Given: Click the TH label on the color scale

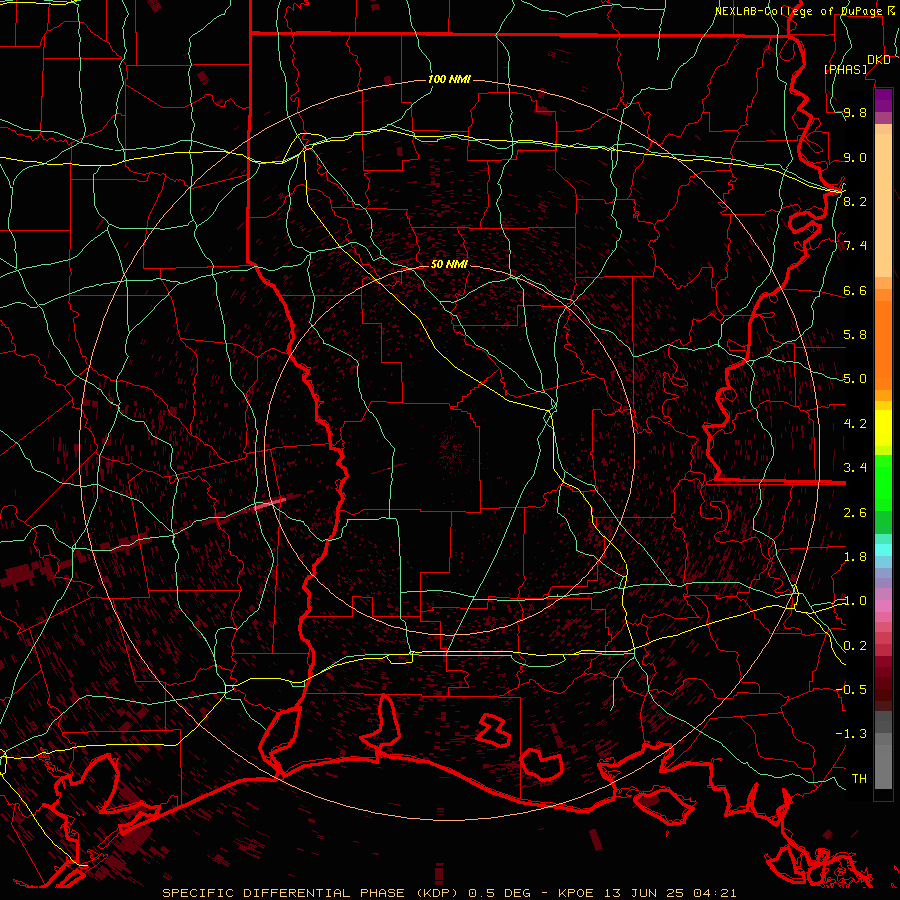Looking at the screenshot, I should tap(859, 779).
